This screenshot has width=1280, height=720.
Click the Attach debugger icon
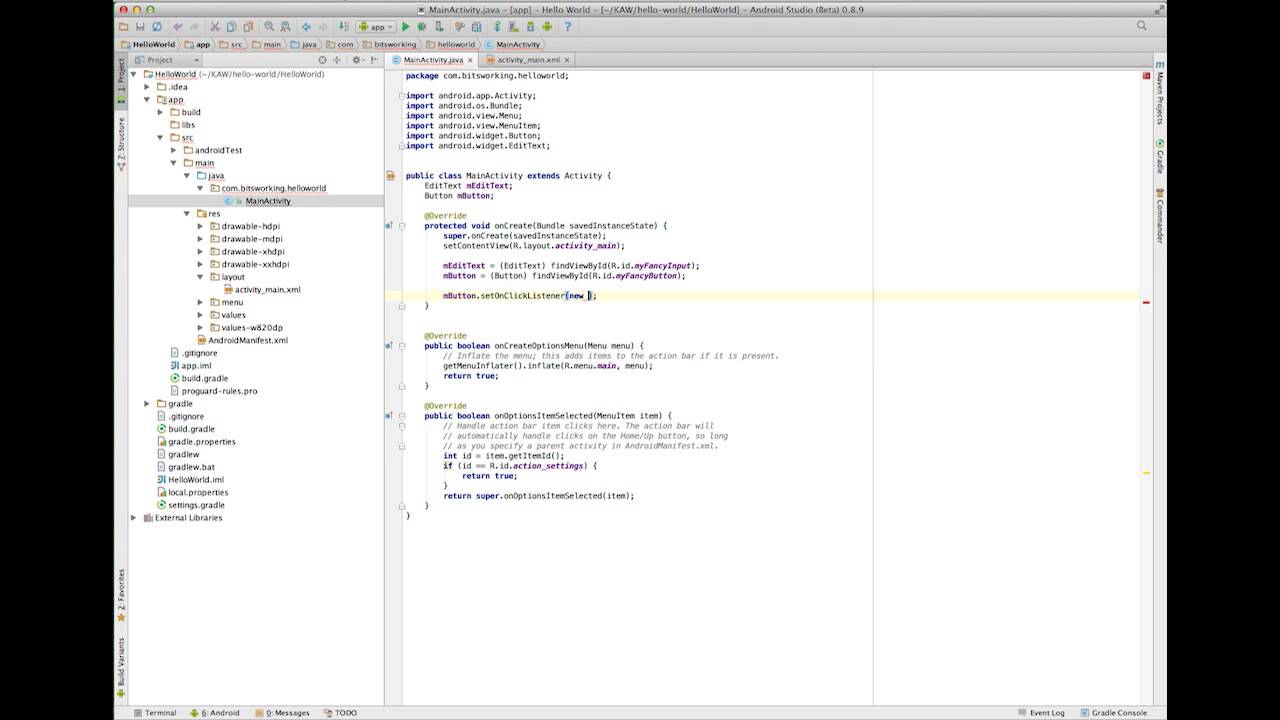click(x=439, y=27)
